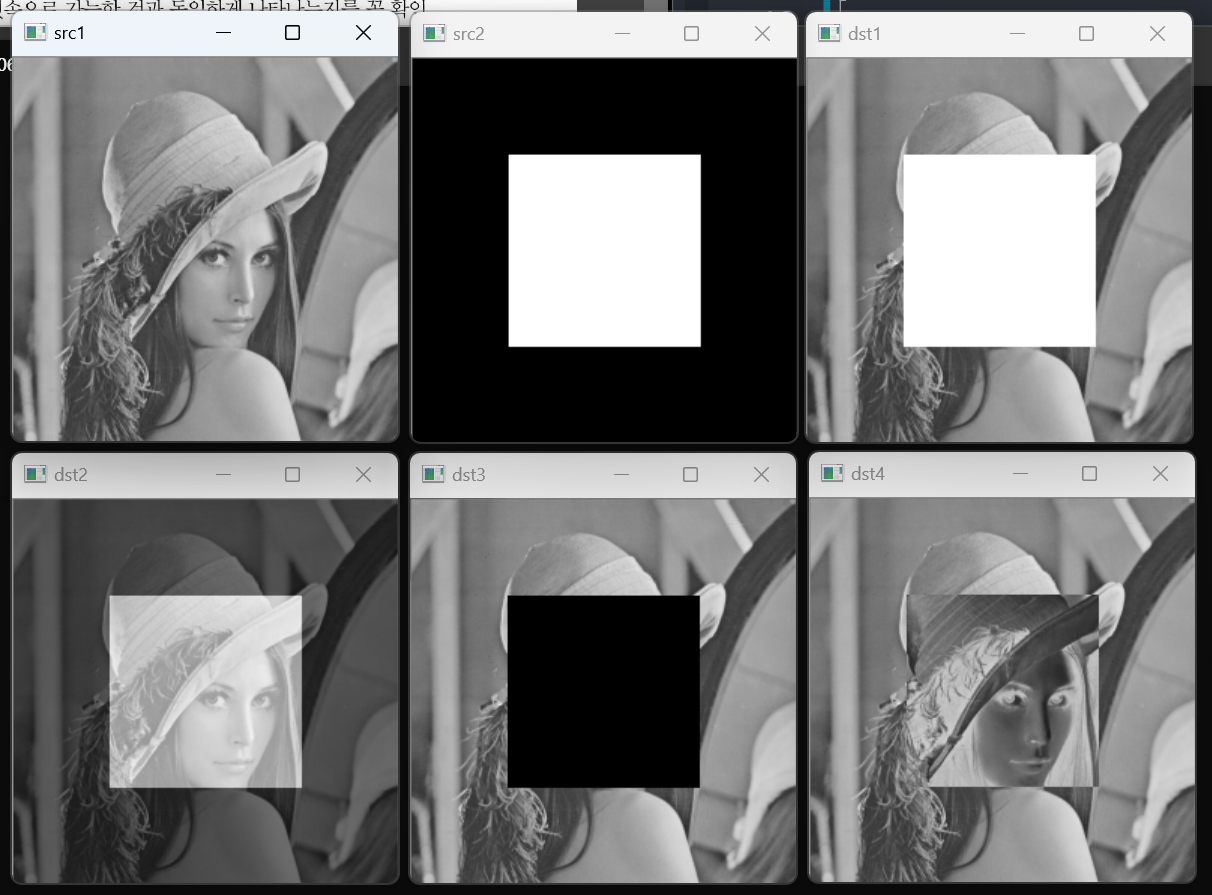
Task: Close the dst2 window
Action: [x=363, y=474]
